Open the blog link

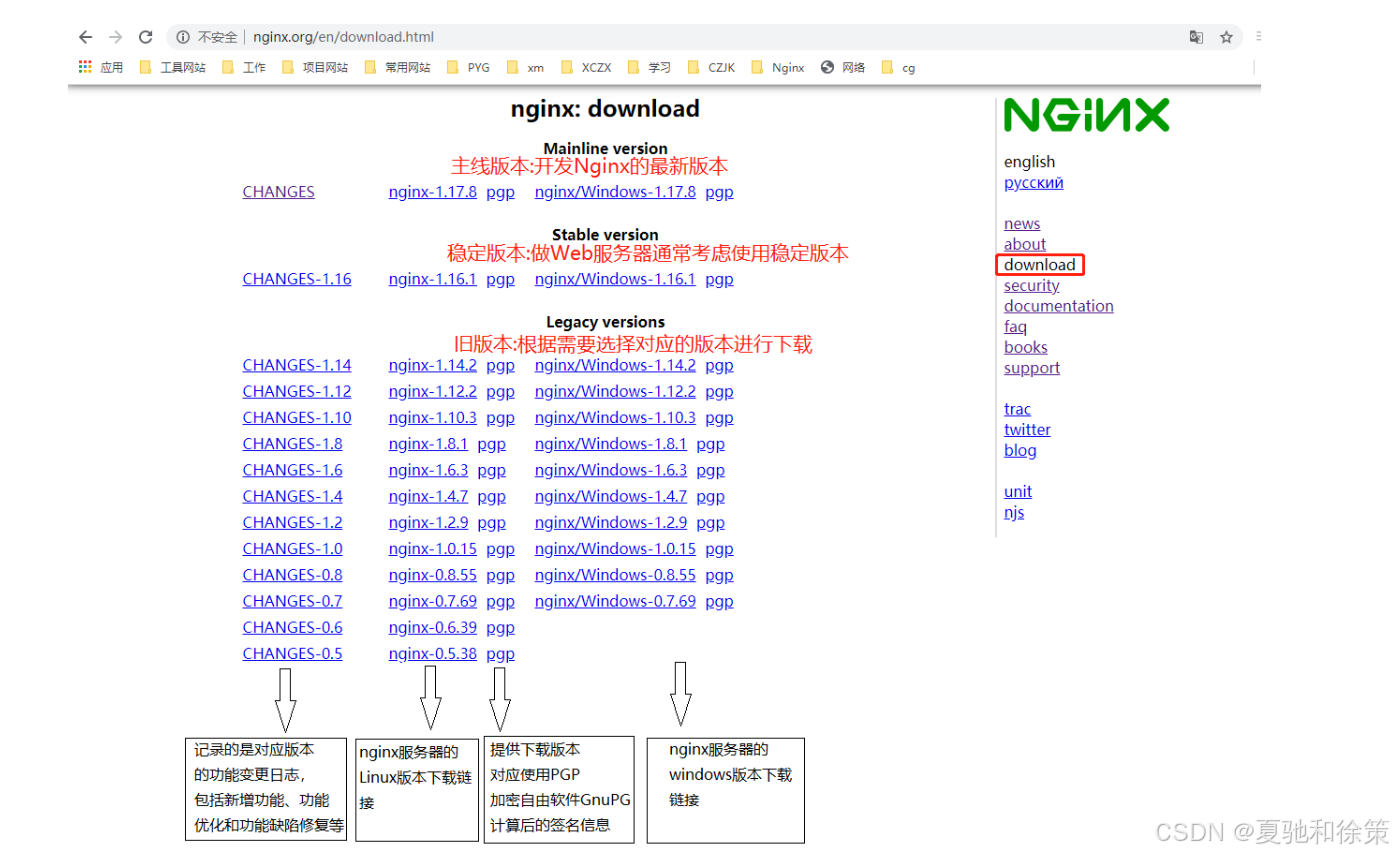1020,450
